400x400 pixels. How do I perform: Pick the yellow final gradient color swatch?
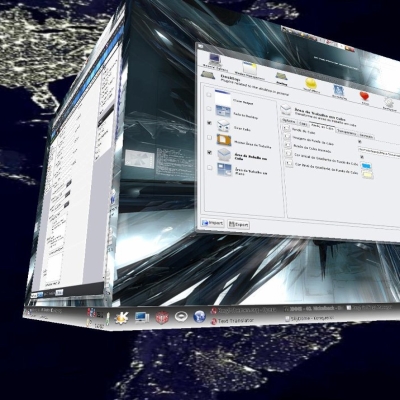tap(367, 174)
